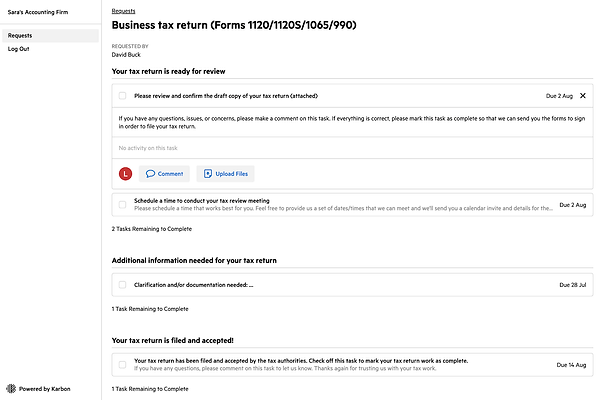The width and height of the screenshot is (600, 400).
Task: Tick the Clarification and/or documentation needed checkbox
Action: point(123,285)
